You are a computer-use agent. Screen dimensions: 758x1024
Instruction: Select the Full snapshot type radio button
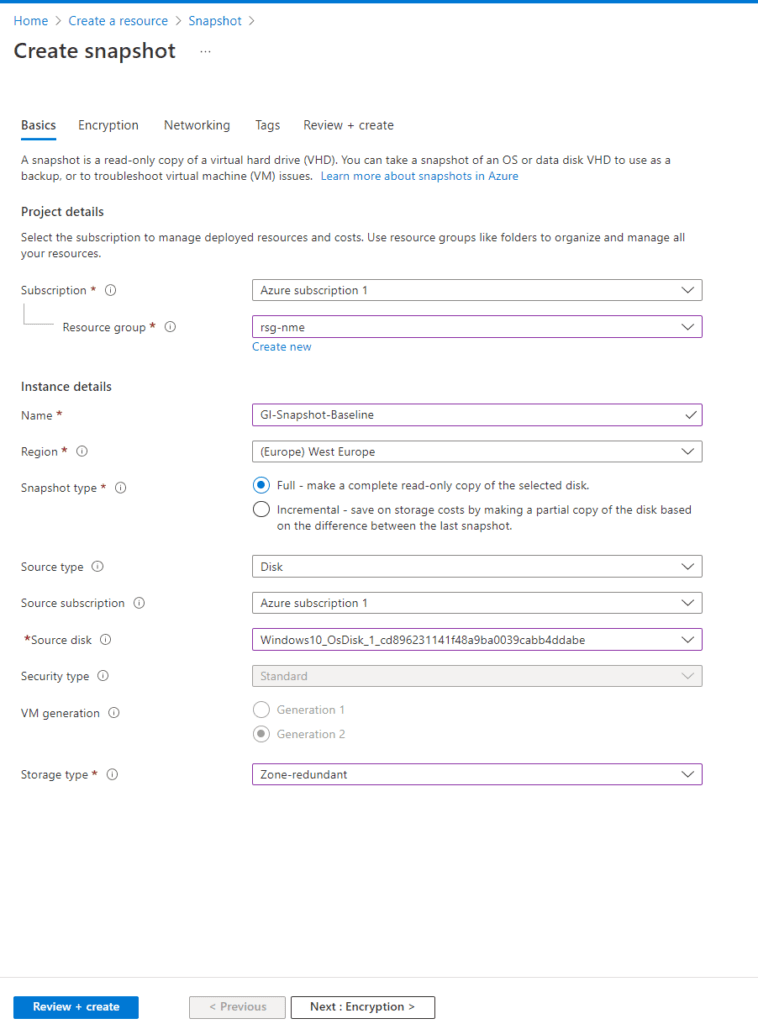pos(261,485)
